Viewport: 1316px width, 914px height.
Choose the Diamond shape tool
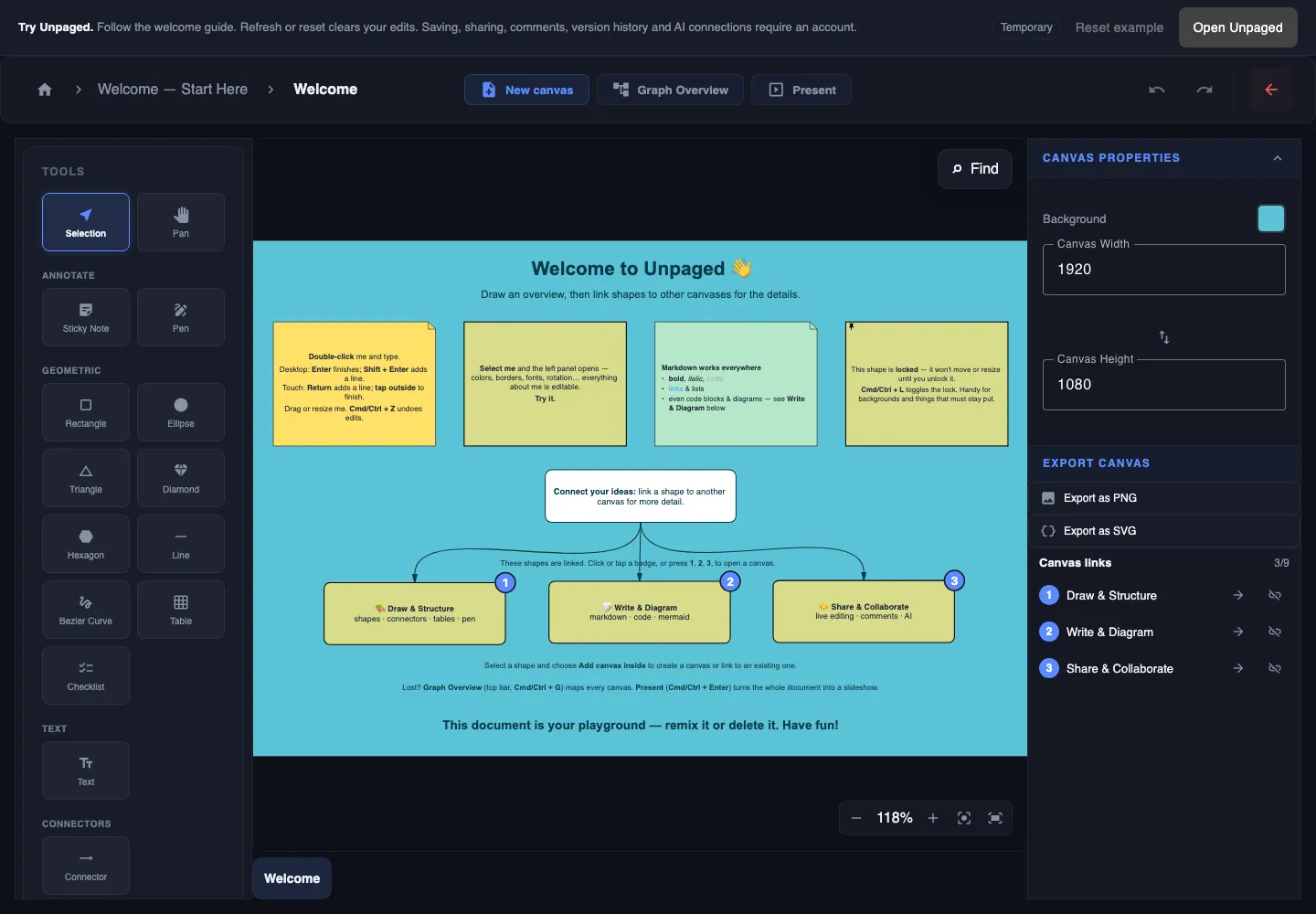(181, 478)
